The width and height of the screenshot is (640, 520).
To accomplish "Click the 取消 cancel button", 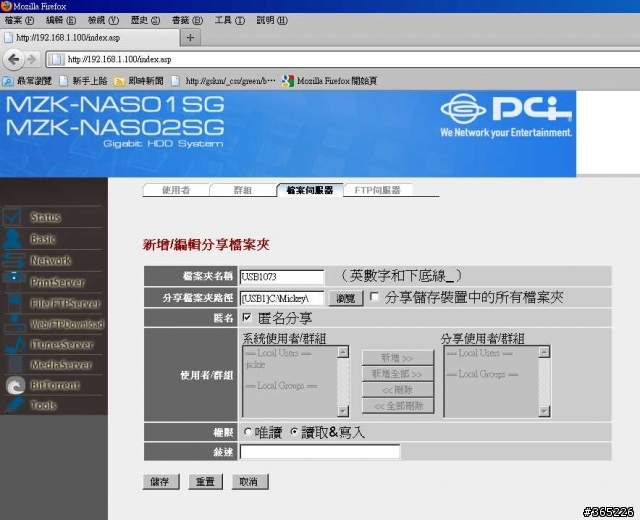I will (250, 482).
